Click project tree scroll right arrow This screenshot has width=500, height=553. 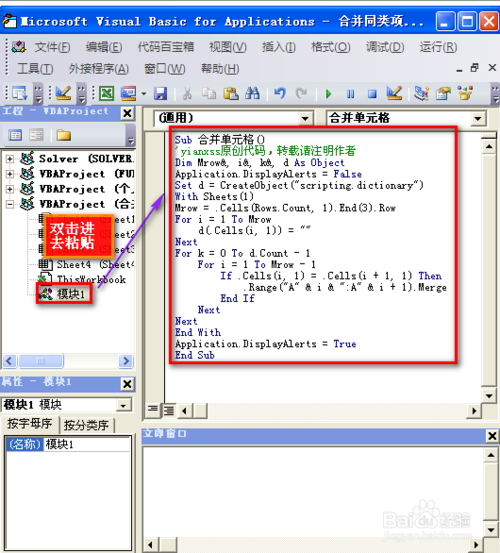click(125, 361)
